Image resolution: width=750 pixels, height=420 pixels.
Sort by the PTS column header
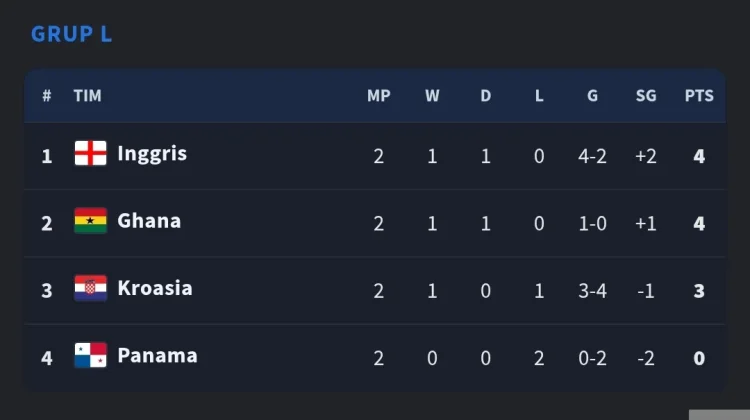[699, 96]
